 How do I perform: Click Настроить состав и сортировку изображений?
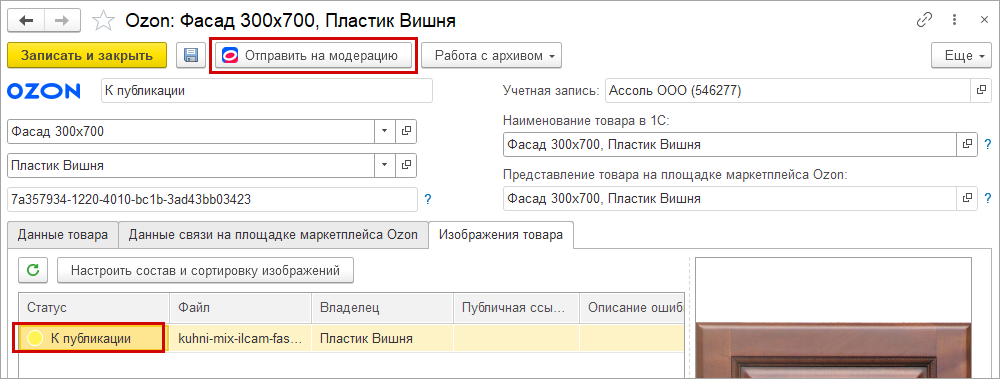click(x=205, y=270)
